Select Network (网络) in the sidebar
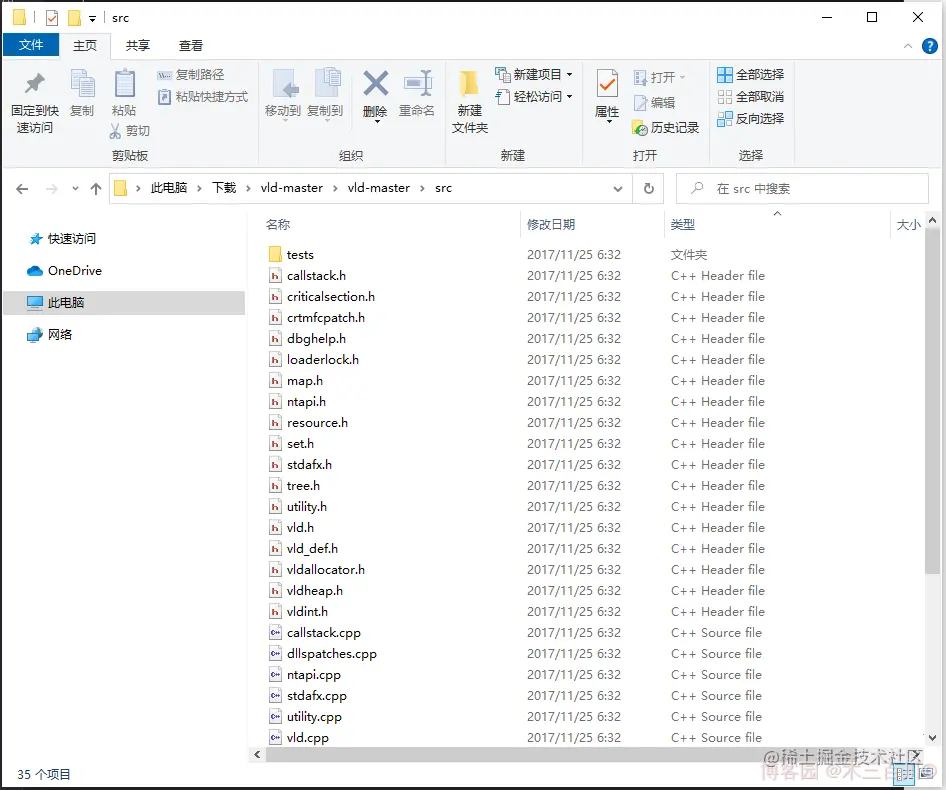The width and height of the screenshot is (946, 790). 50,335
